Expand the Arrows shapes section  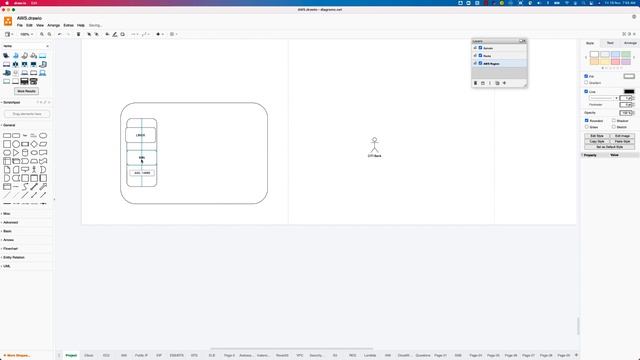pyautogui.click(x=8, y=240)
